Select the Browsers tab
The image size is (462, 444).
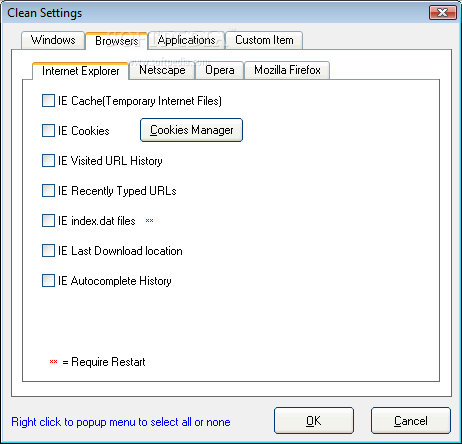point(116,41)
